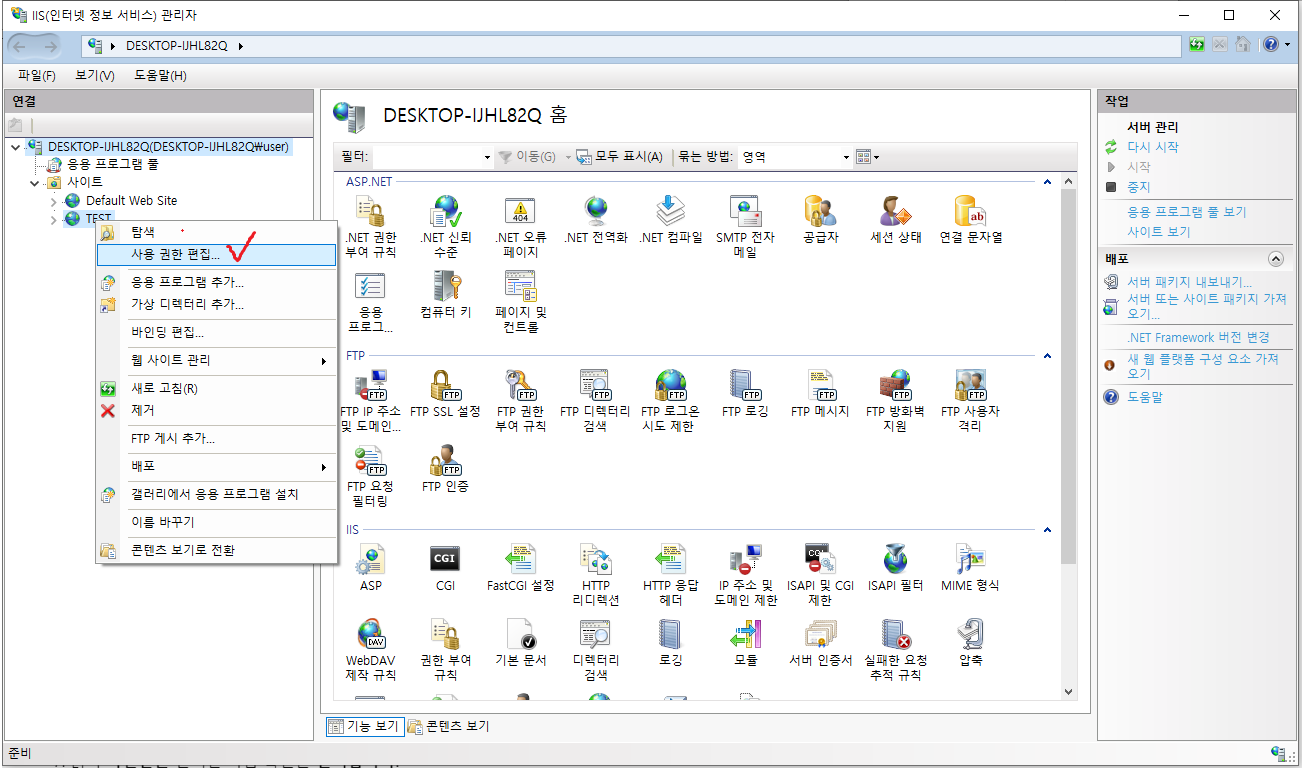
Task: Select 응용 프로그램 풀 tree item
Action: tap(112, 164)
